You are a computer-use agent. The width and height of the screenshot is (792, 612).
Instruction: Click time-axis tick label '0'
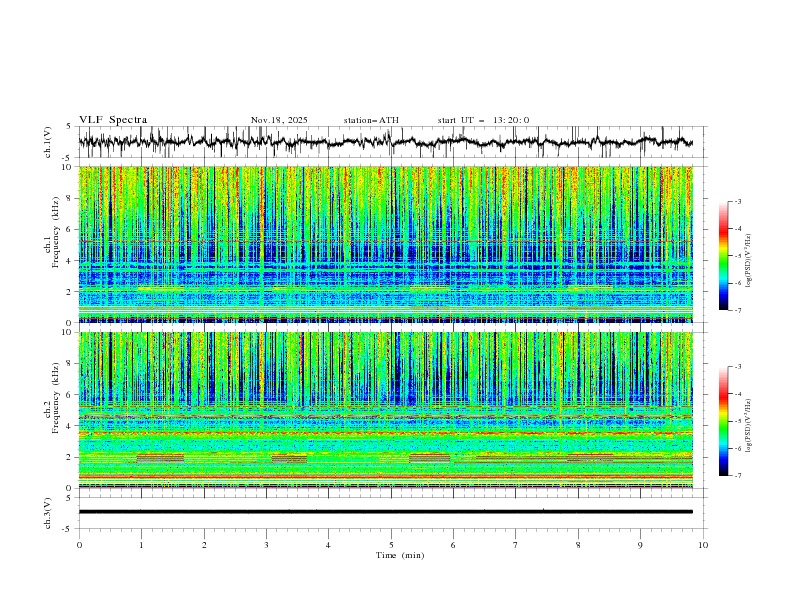[79, 545]
